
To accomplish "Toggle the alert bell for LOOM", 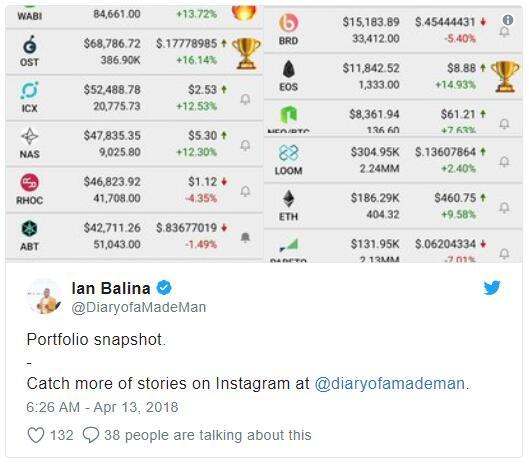I will pyautogui.click(x=504, y=162).
